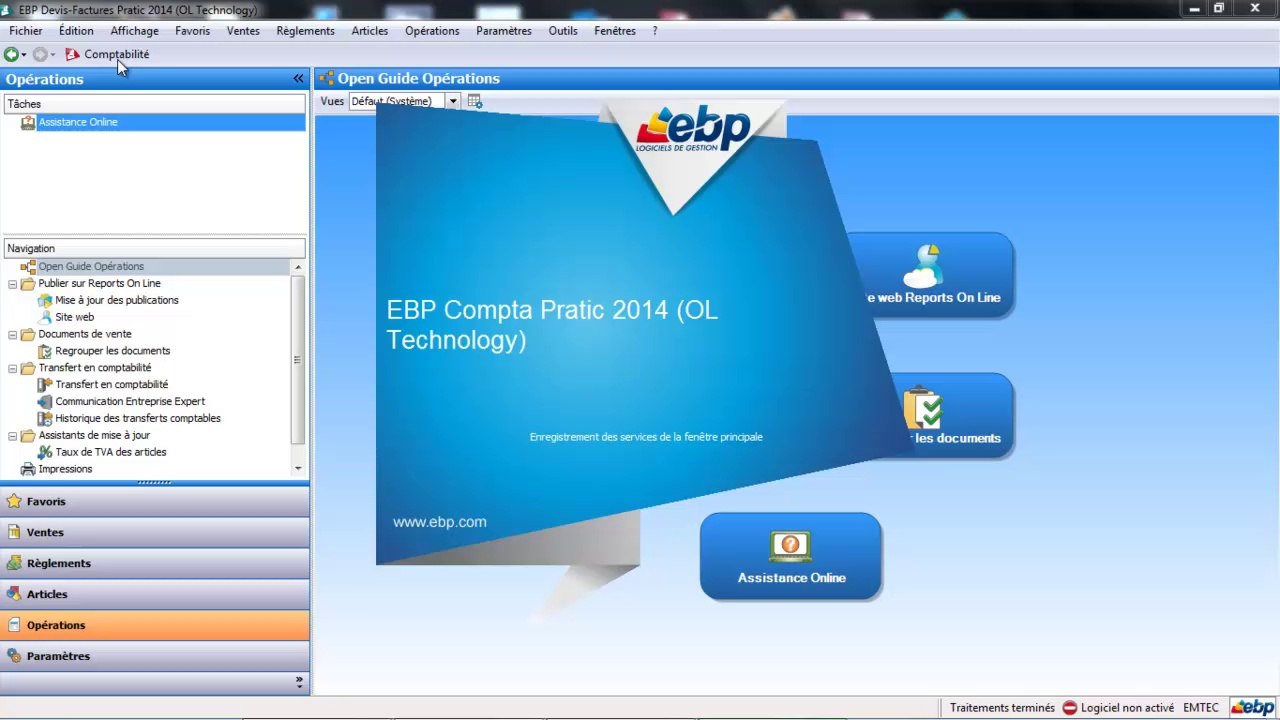Open the Outils menu

[x=563, y=31]
